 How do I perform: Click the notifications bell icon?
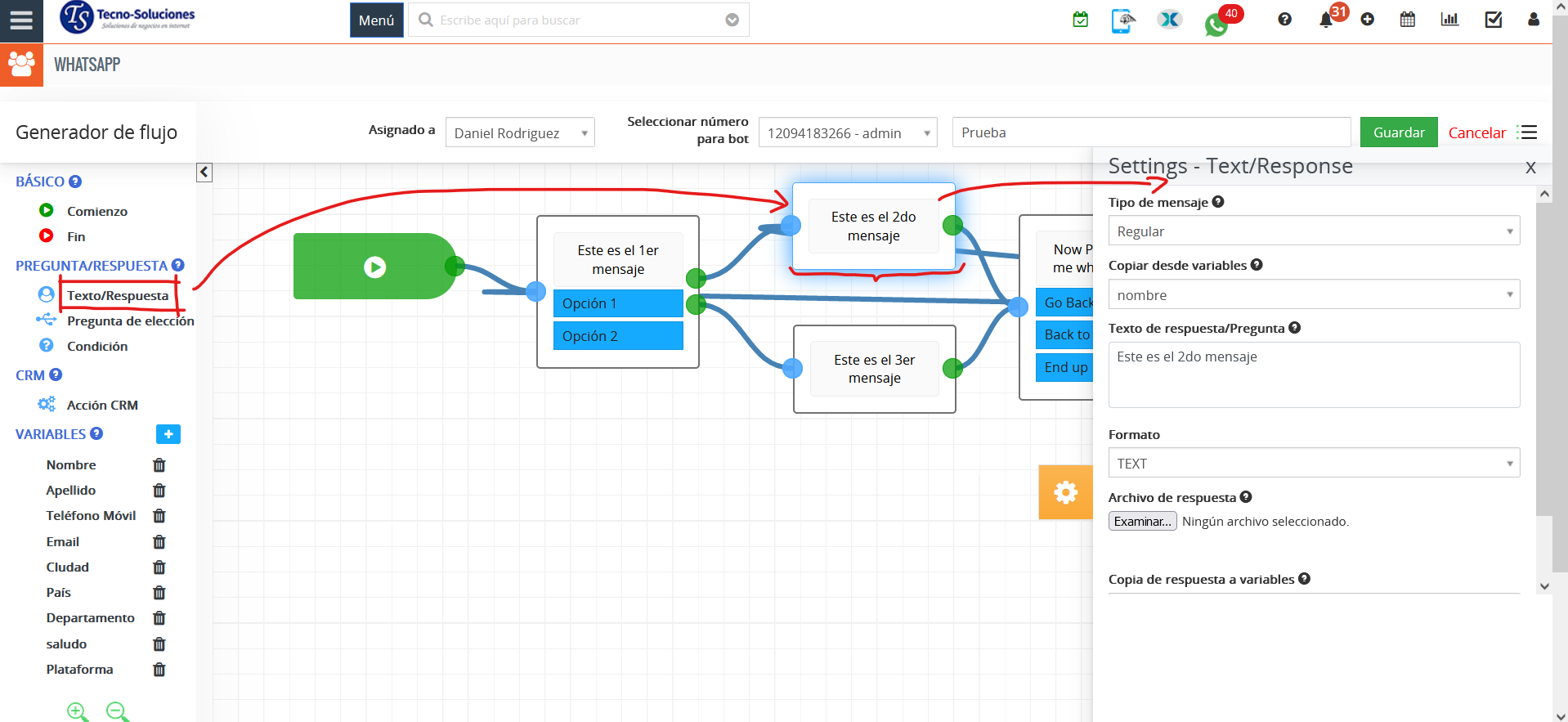[x=1326, y=20]
